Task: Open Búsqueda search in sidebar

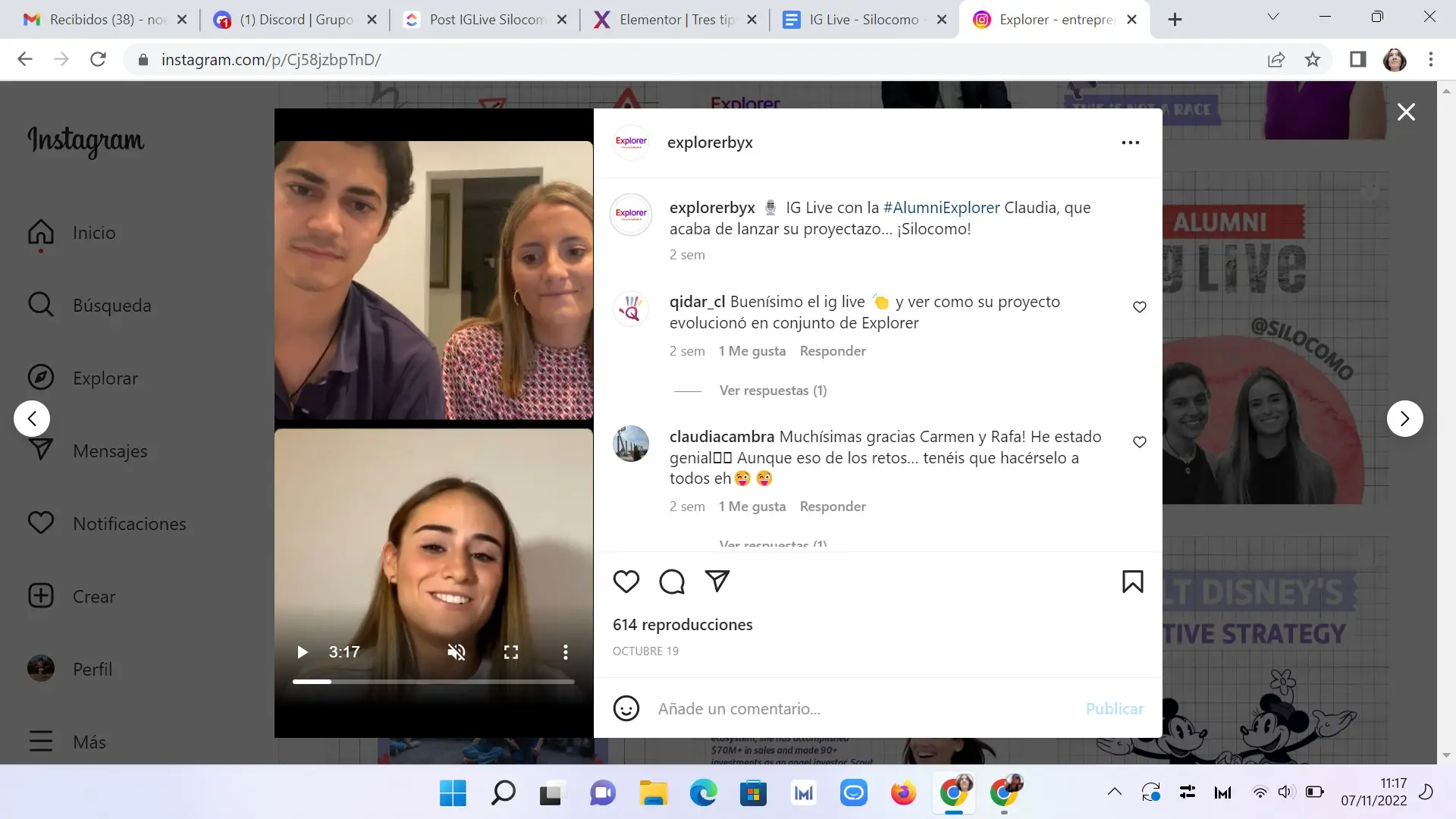Action: [x=89, y=306]
